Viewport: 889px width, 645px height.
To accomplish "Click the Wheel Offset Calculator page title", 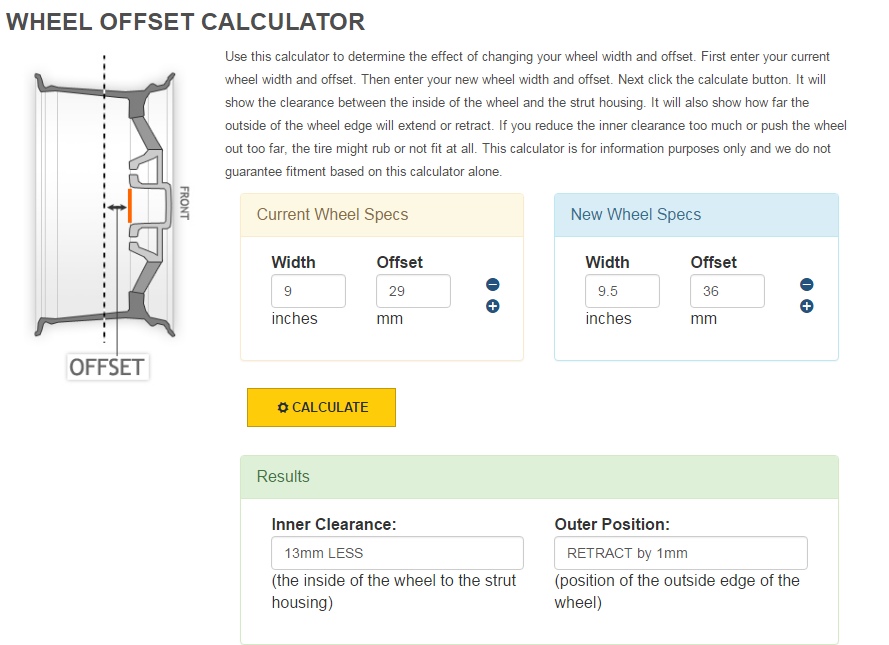I will tap(185, 21).
